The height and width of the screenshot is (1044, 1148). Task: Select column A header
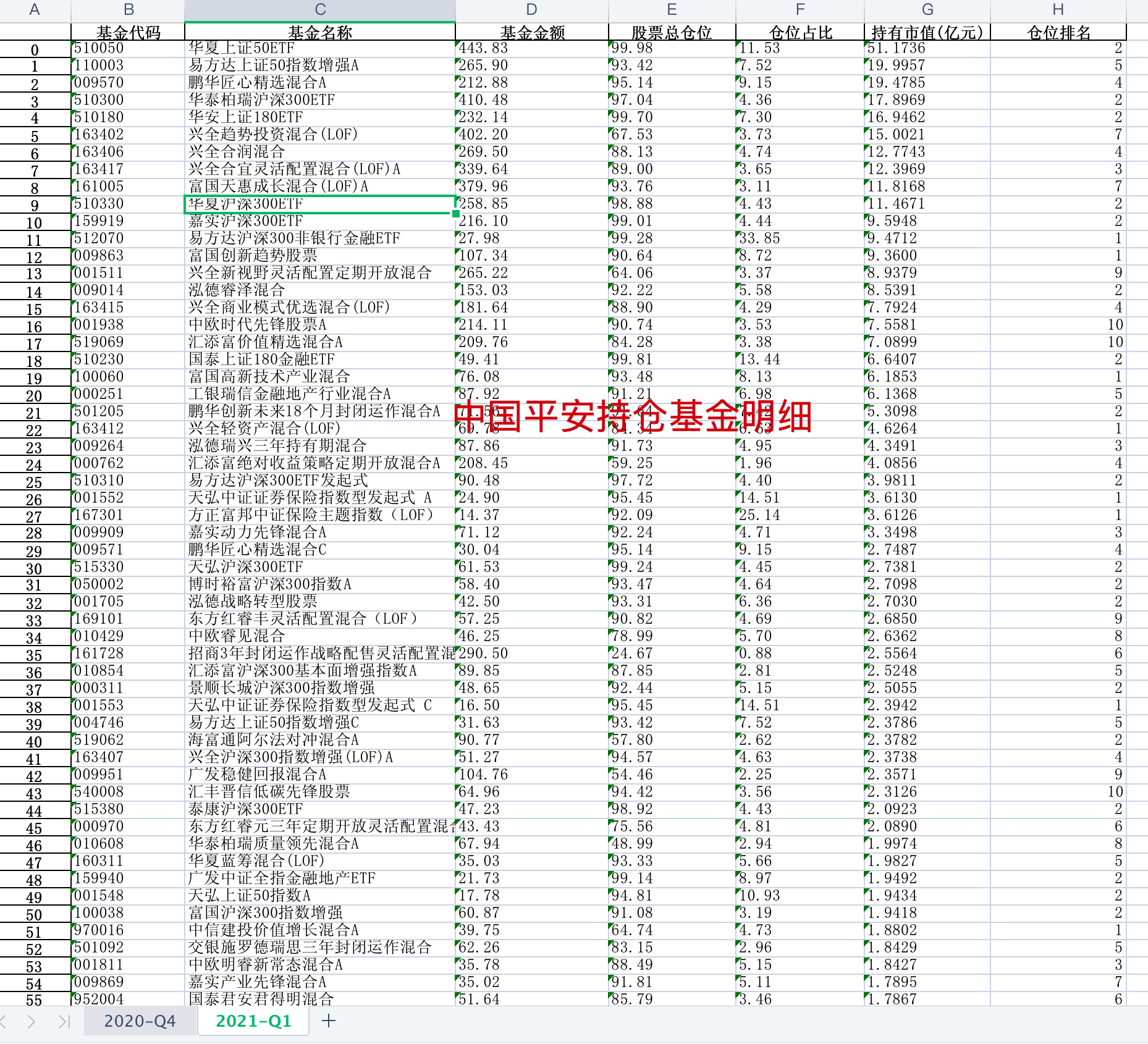tap(35, 10)
